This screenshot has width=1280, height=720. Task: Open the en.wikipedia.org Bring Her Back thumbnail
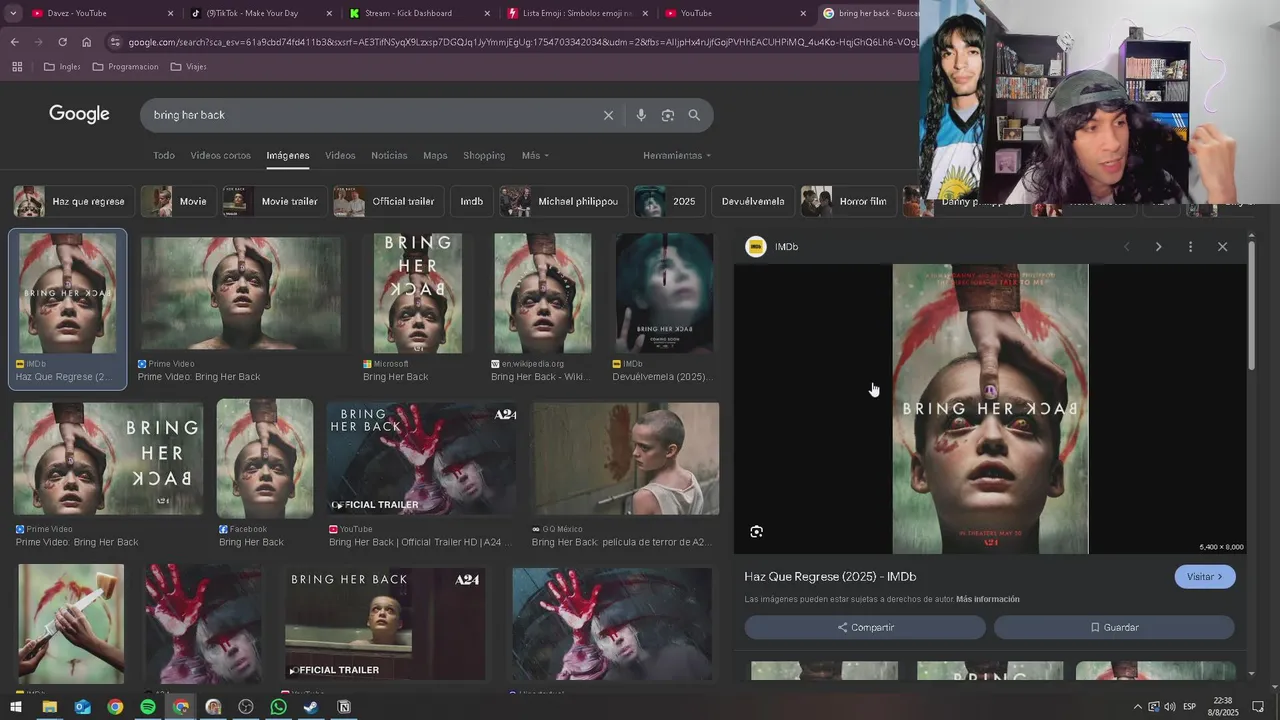pyautogui.click(x=543, y=293)
